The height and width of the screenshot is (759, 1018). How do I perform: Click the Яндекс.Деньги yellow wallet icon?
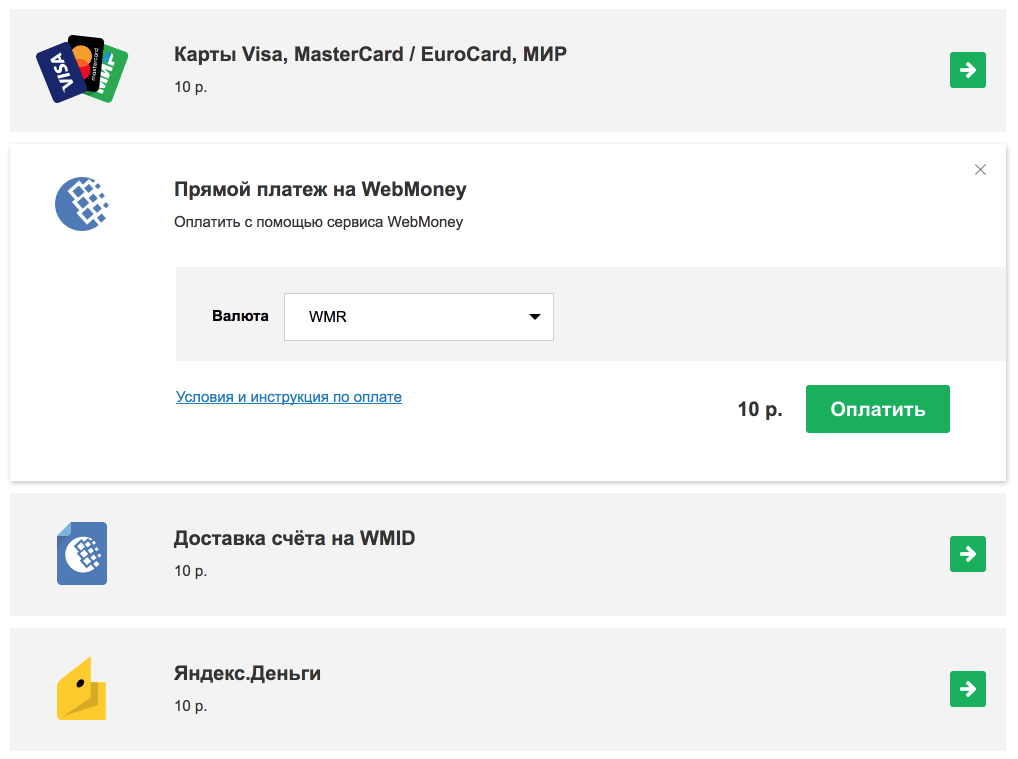pyautogui.click(x=82, y=688)
